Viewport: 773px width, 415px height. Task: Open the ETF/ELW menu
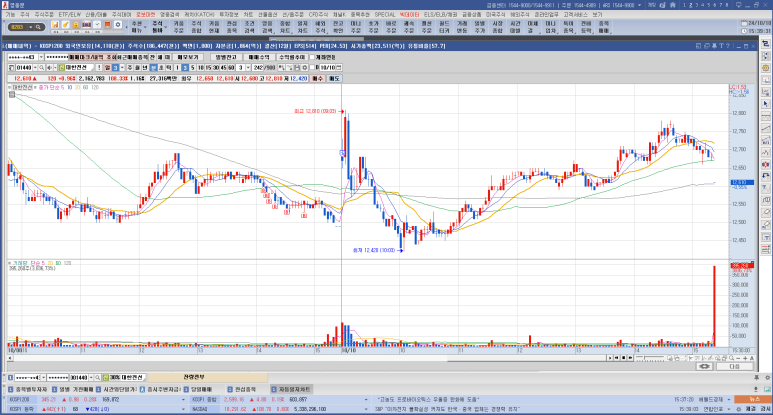(x=70, y=15)
